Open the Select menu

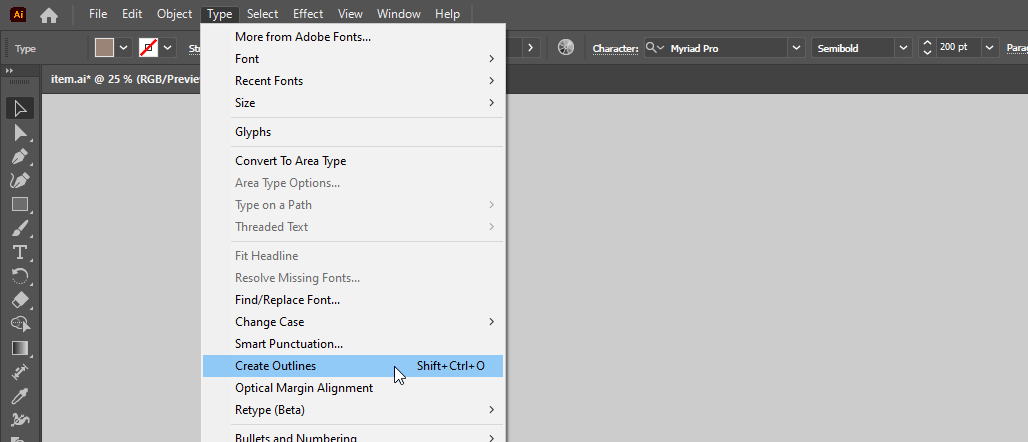262,14
